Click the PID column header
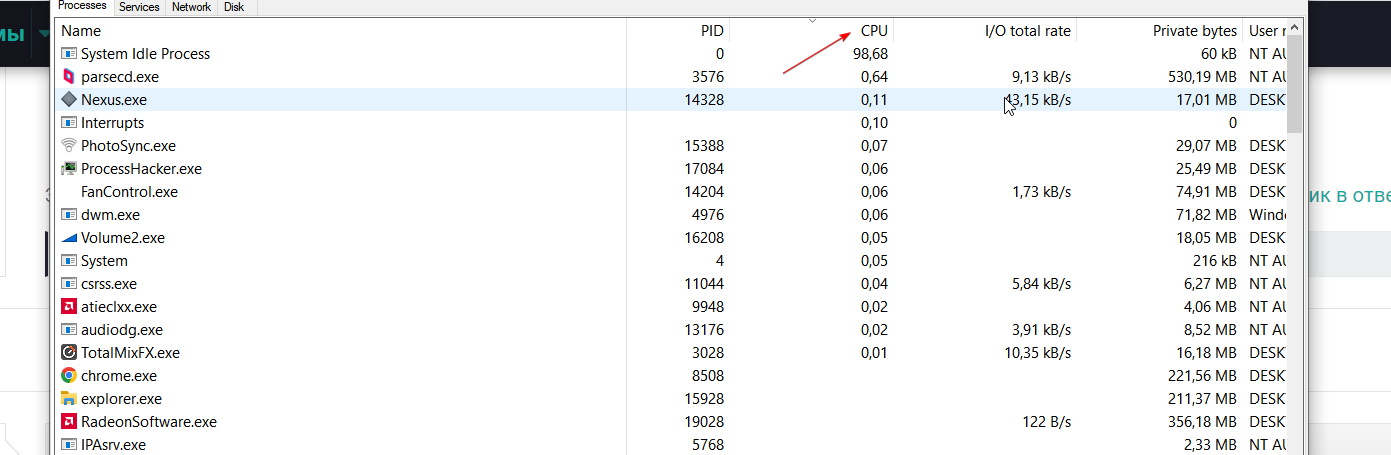Viewport: 1391px width, 455px height. point(711,31)
